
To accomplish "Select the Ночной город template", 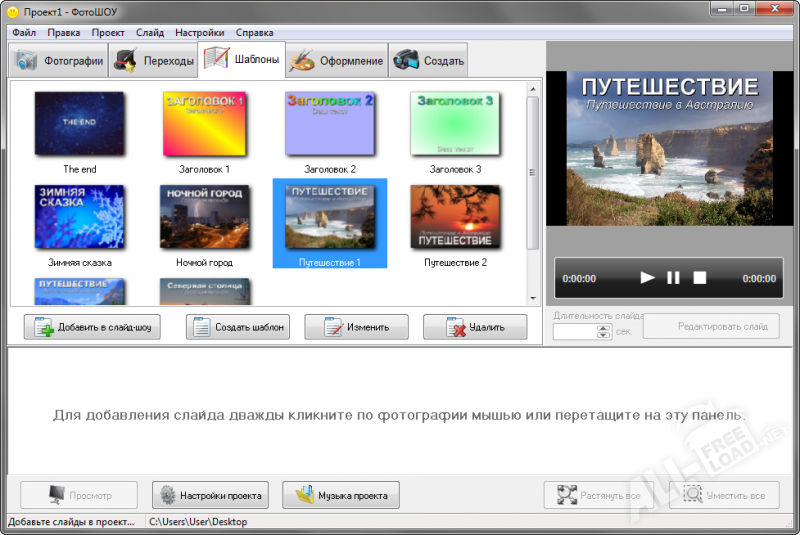I will 205,217.
